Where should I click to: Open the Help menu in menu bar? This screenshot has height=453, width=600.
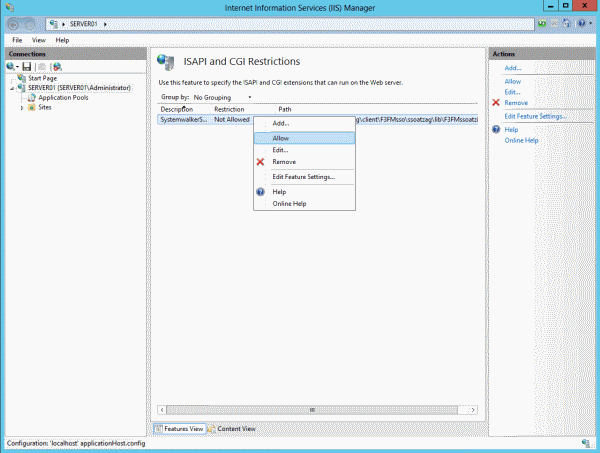[x=62, y=40]
